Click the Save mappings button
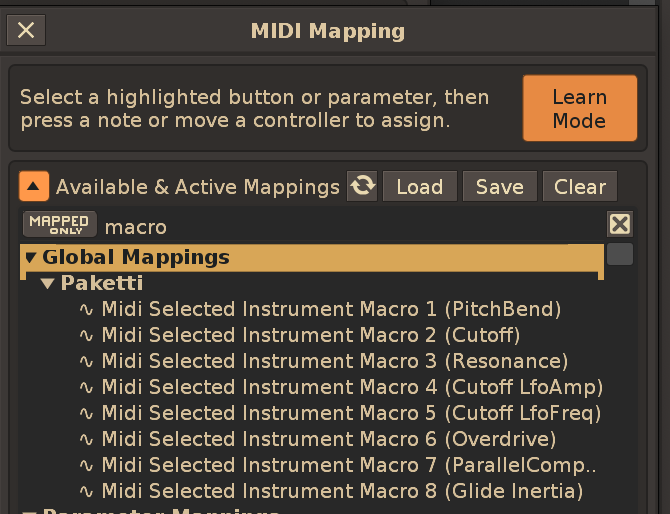Screen dimensions: 670x514 click(x=499, y=187)
